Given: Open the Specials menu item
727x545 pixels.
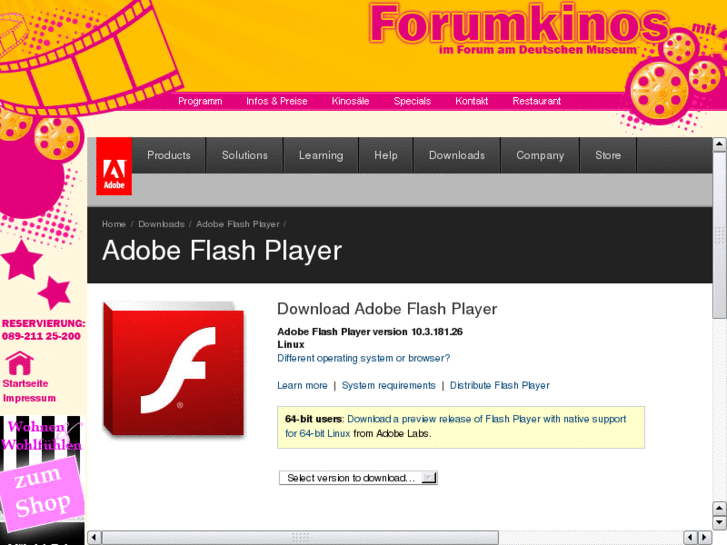Looking at the screenshot, I should coord(412,101).
